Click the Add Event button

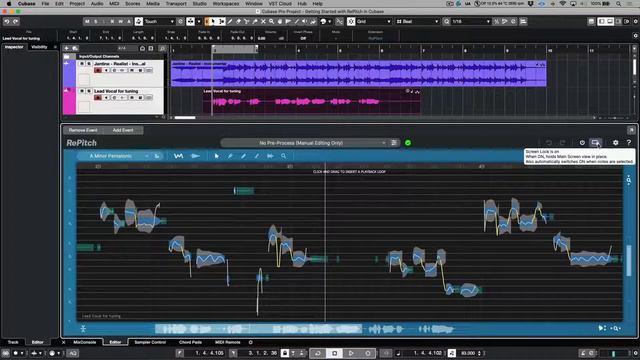pyautogui.click(x=123, y=130)
